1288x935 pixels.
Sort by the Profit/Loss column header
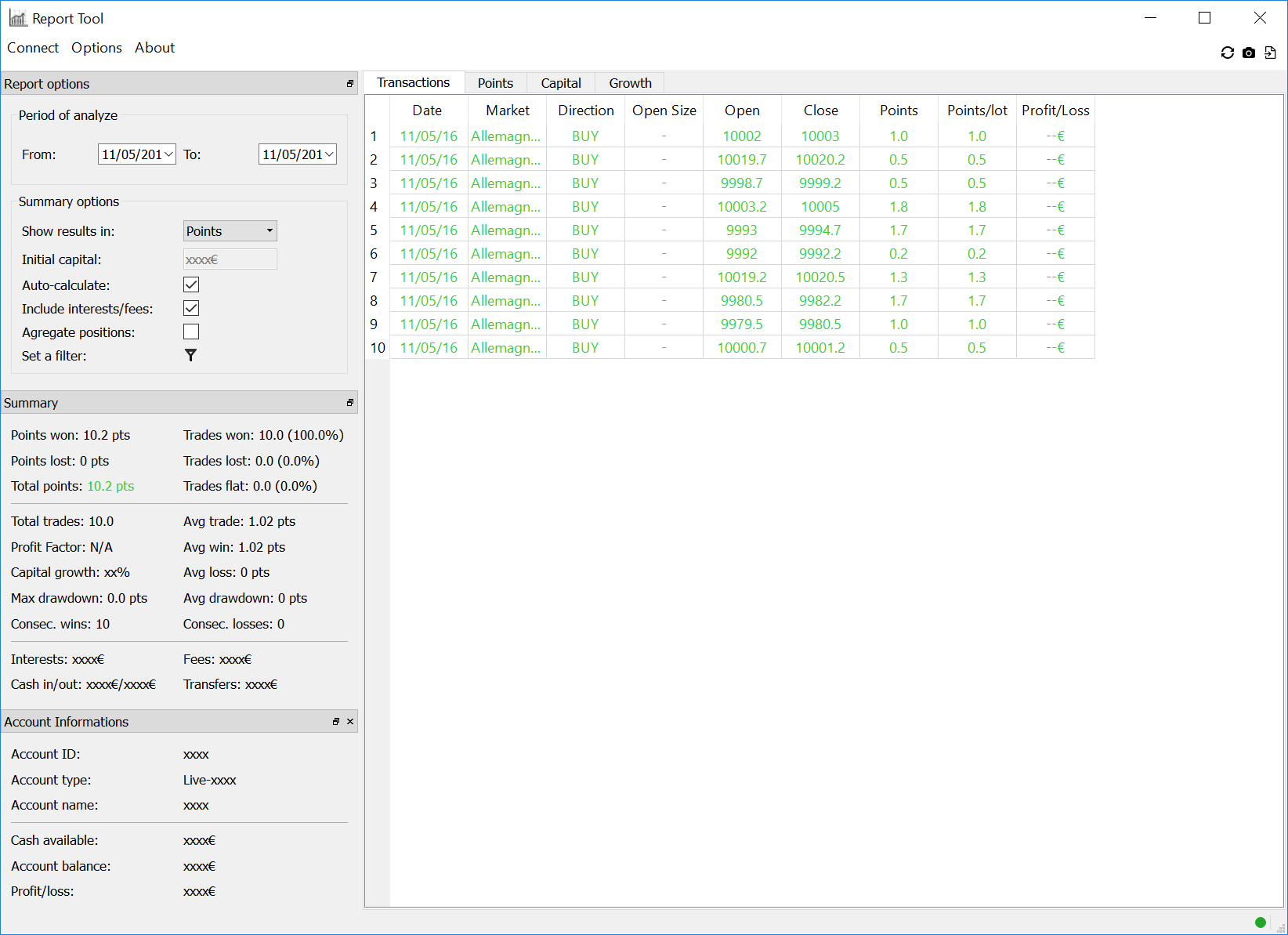[1056, 111]
